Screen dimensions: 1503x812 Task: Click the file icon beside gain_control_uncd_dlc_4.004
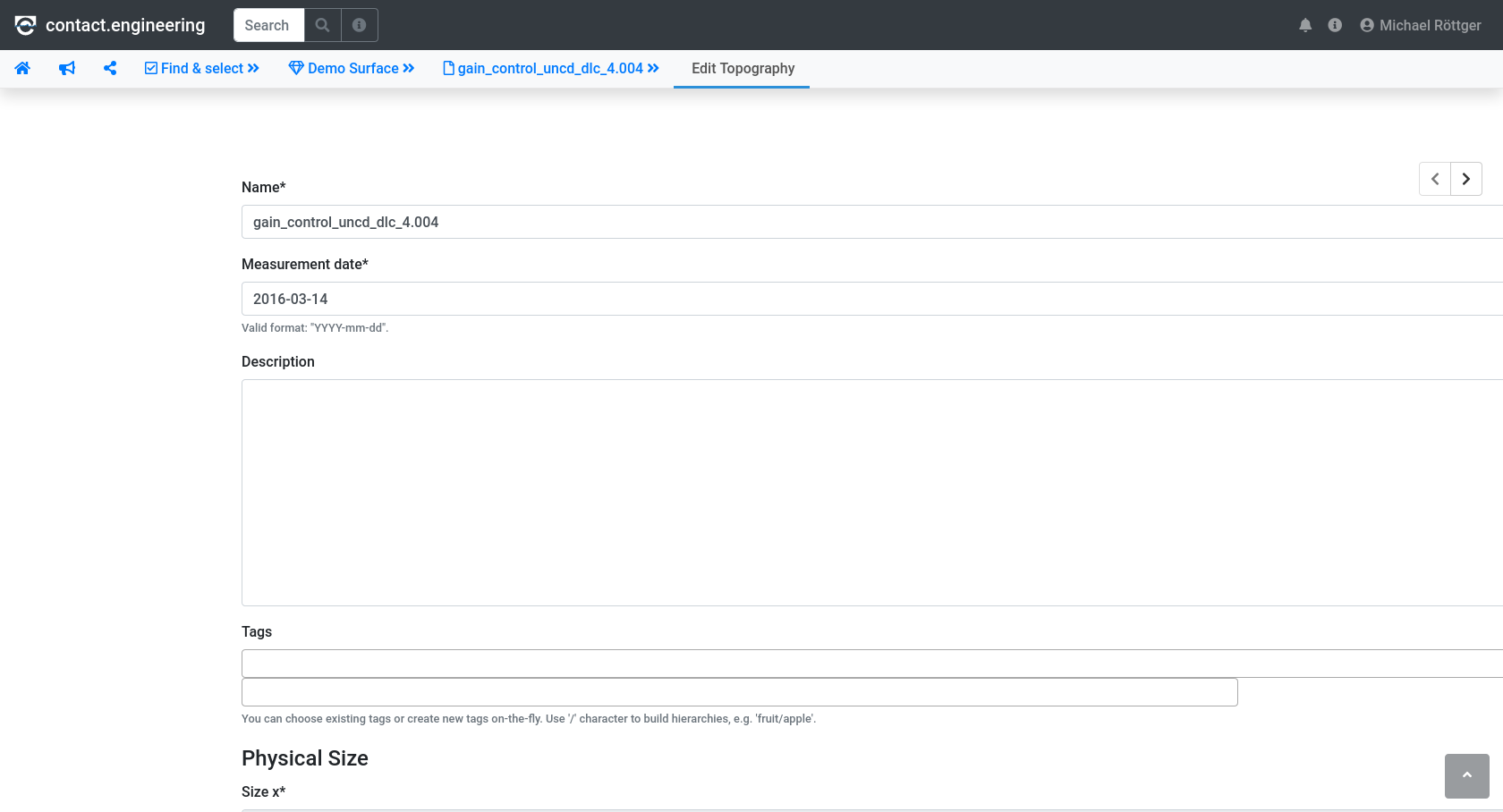[x=447, y=67]
